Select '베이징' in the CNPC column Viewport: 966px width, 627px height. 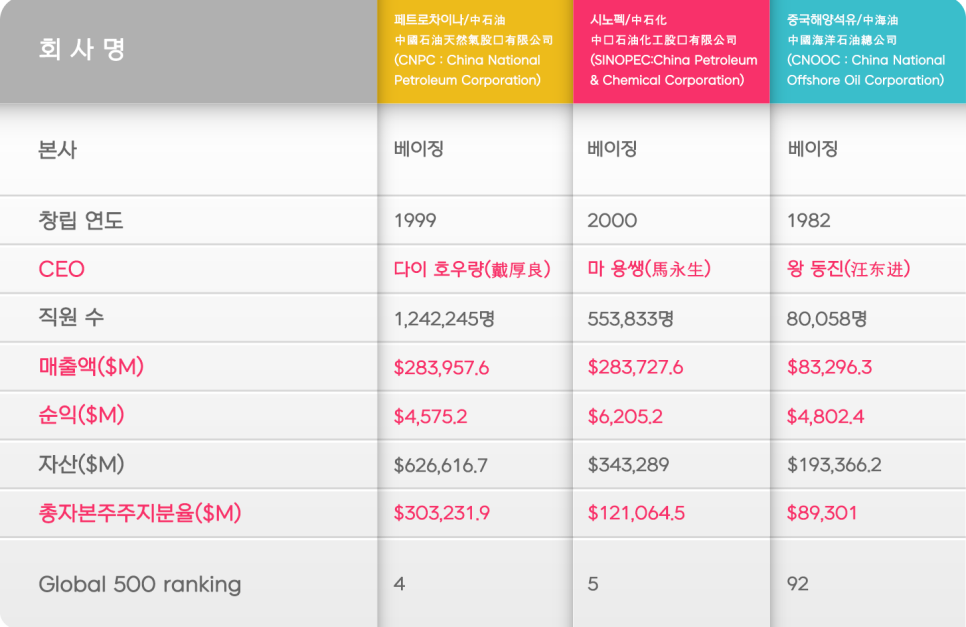pos(419,148)
